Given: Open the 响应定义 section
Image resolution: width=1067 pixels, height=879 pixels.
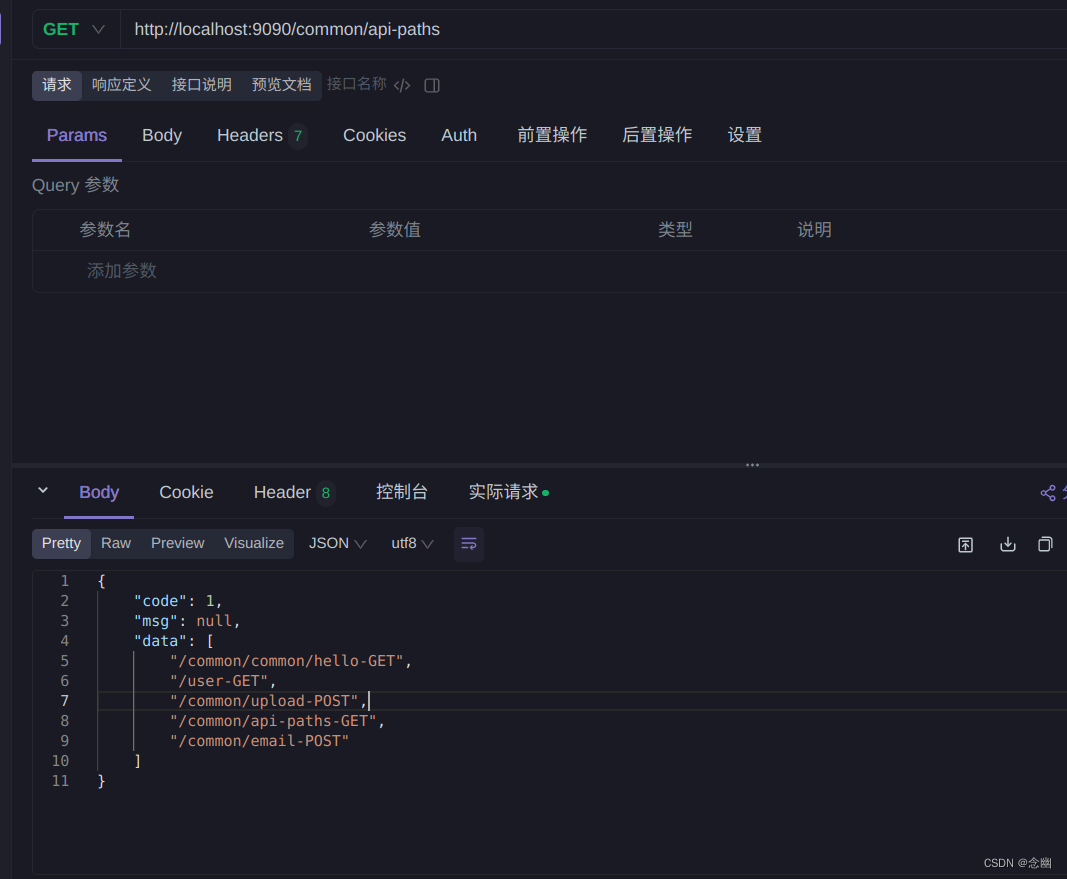Looking at the screenshot, I should [x=121, y=85].
